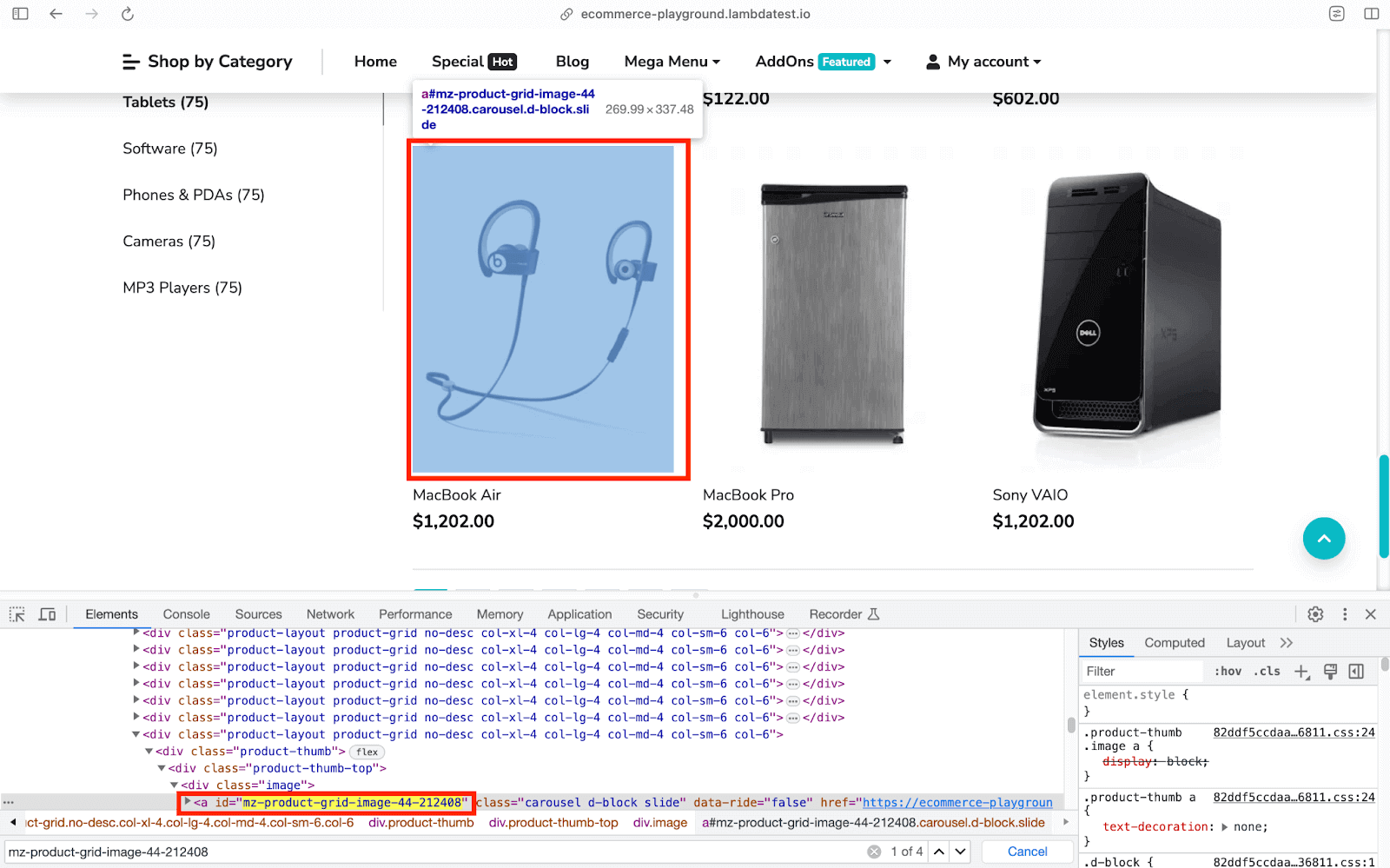Click the mini fridge product image
The width and height of the screenshot is (1390, 868).
click(833, 309)
